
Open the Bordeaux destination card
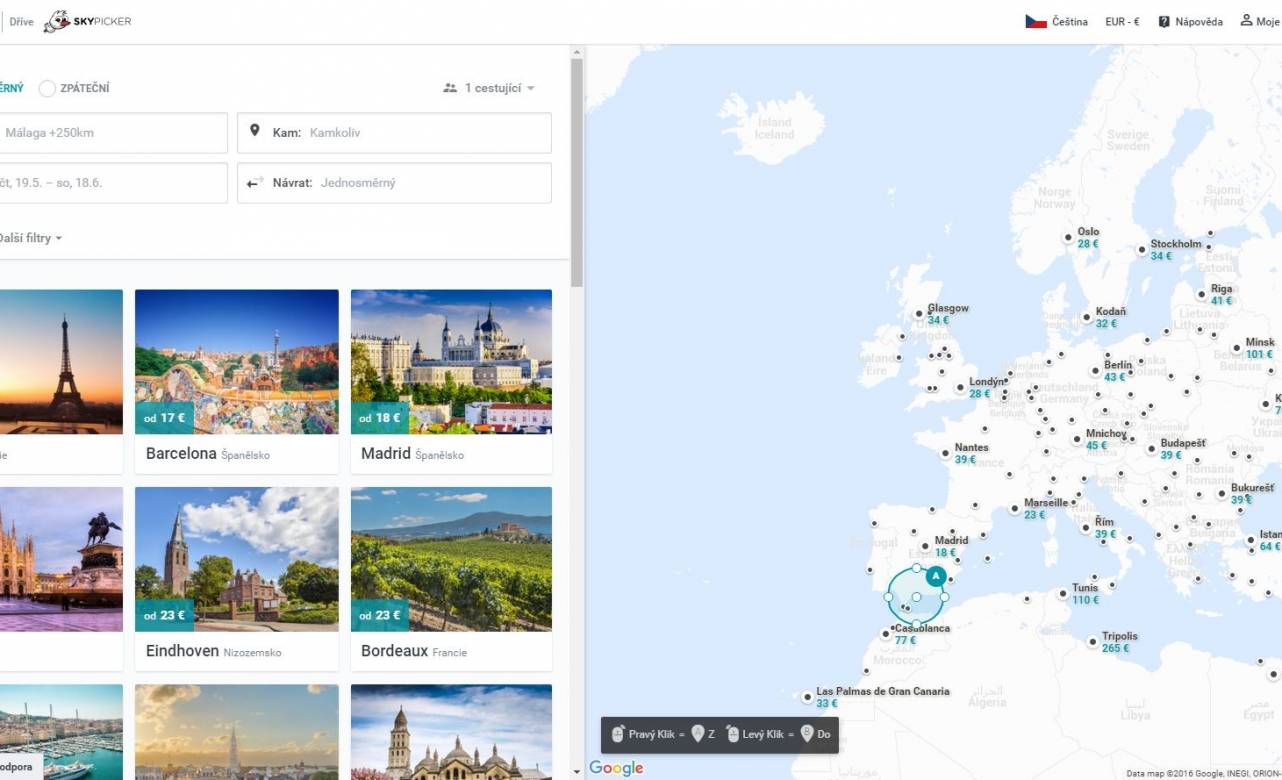coord(451,578)
